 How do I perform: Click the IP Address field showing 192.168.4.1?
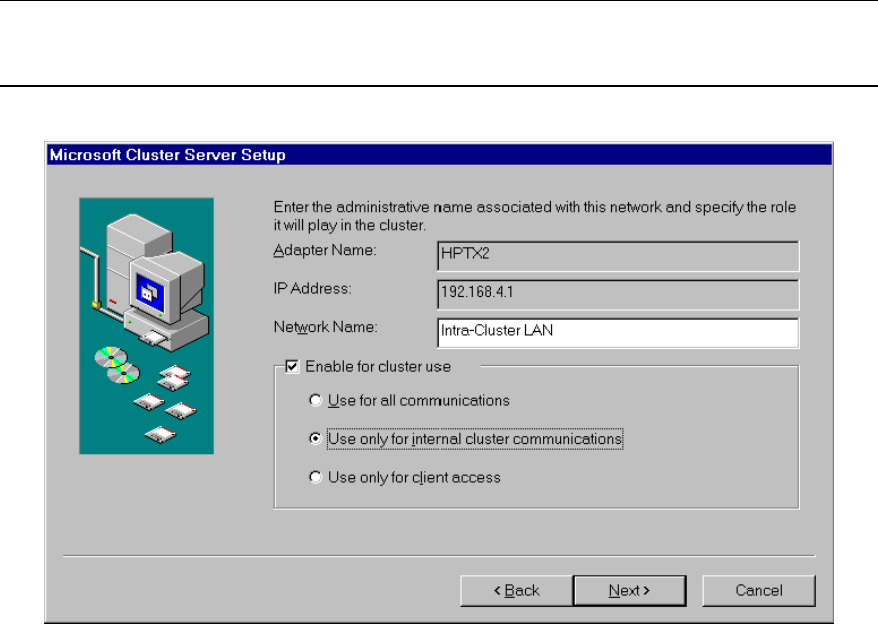pyautogui.click(x=617, y=294)
